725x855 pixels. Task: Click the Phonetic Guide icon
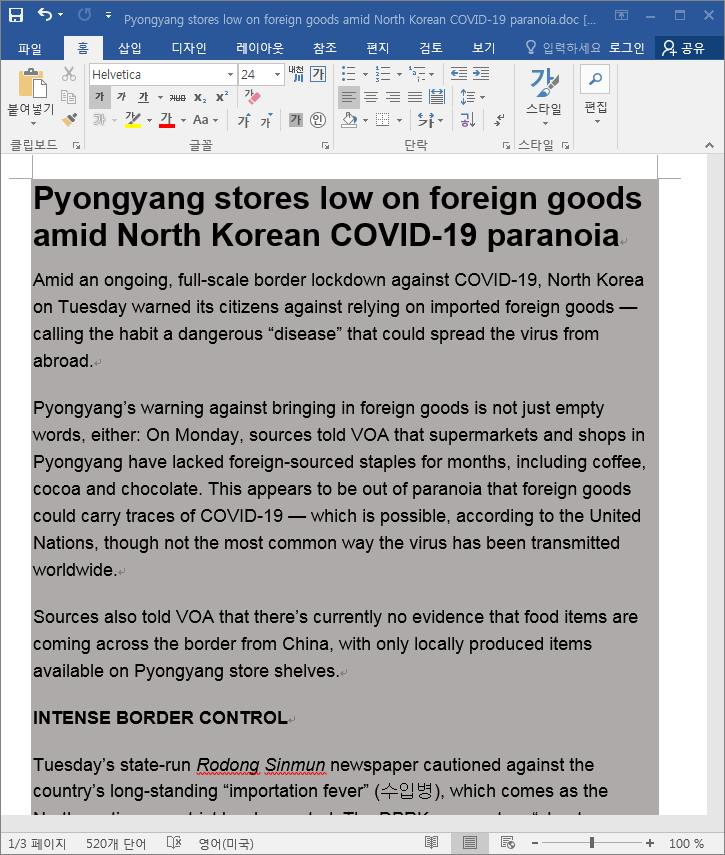[x=297, y=74]
